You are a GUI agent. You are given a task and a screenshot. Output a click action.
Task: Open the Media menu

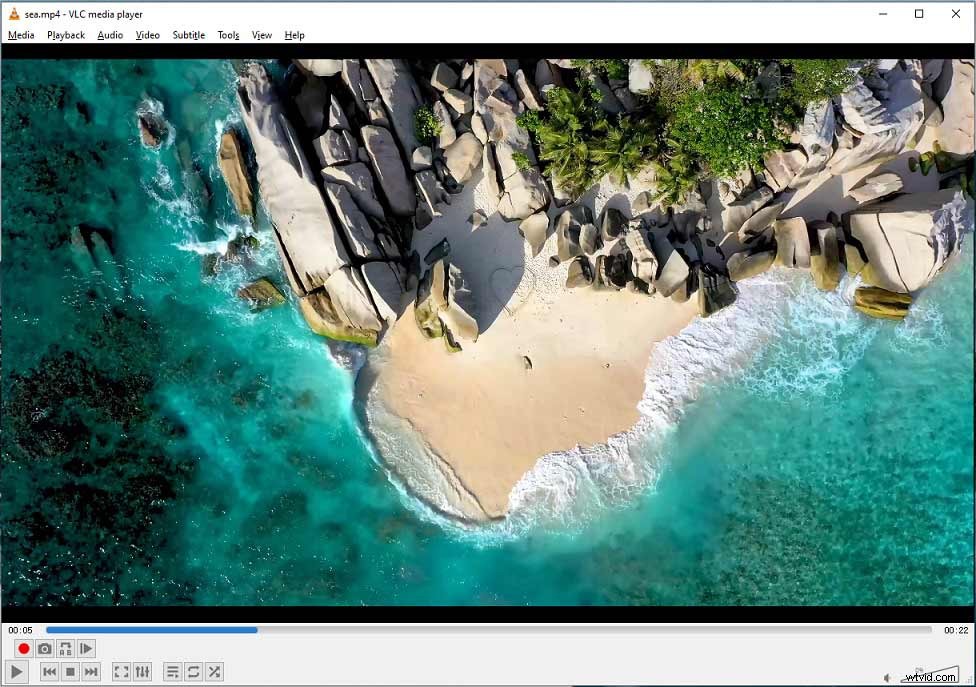pyautogui.click(x=21, y=35)
